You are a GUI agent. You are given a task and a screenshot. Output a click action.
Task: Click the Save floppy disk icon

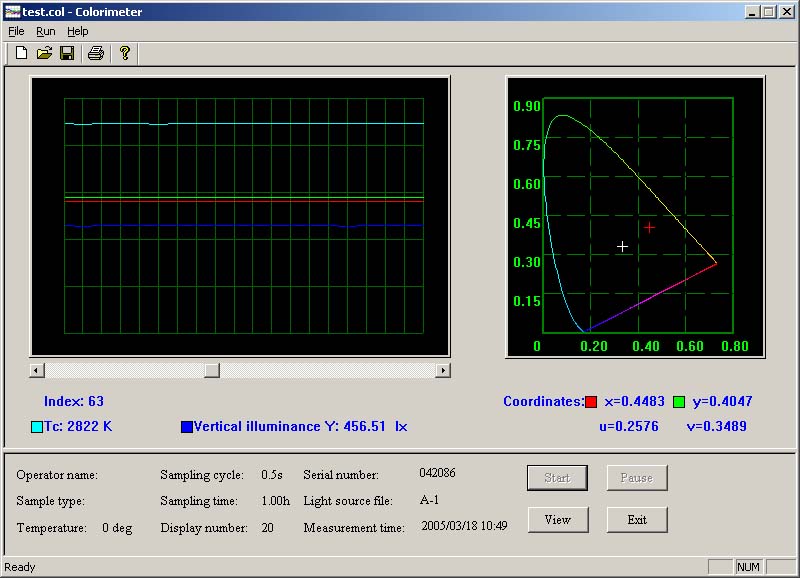click(x=67, y=53)
